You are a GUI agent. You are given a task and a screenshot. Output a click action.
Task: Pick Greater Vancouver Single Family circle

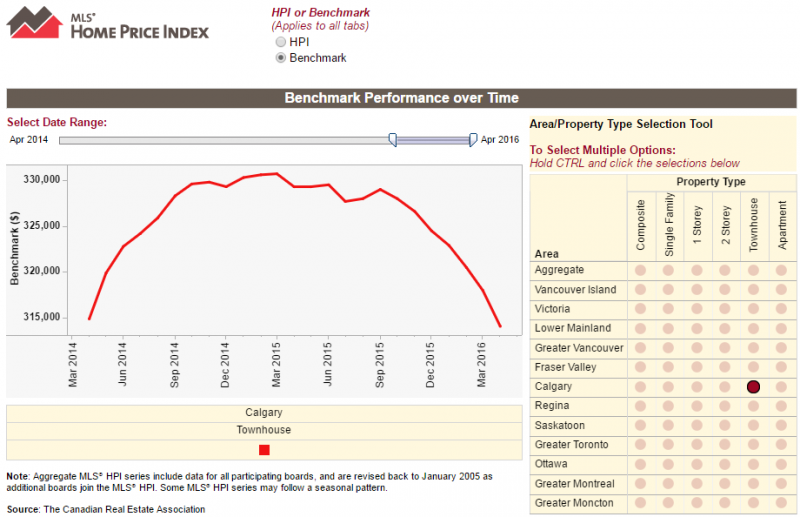click(669, 348)
